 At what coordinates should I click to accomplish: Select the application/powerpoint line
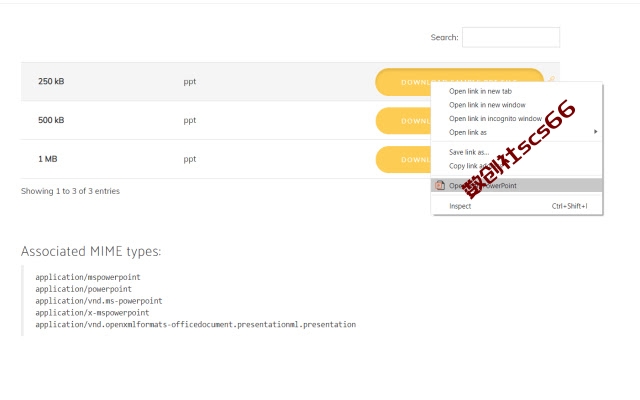(x=83, y=289)
